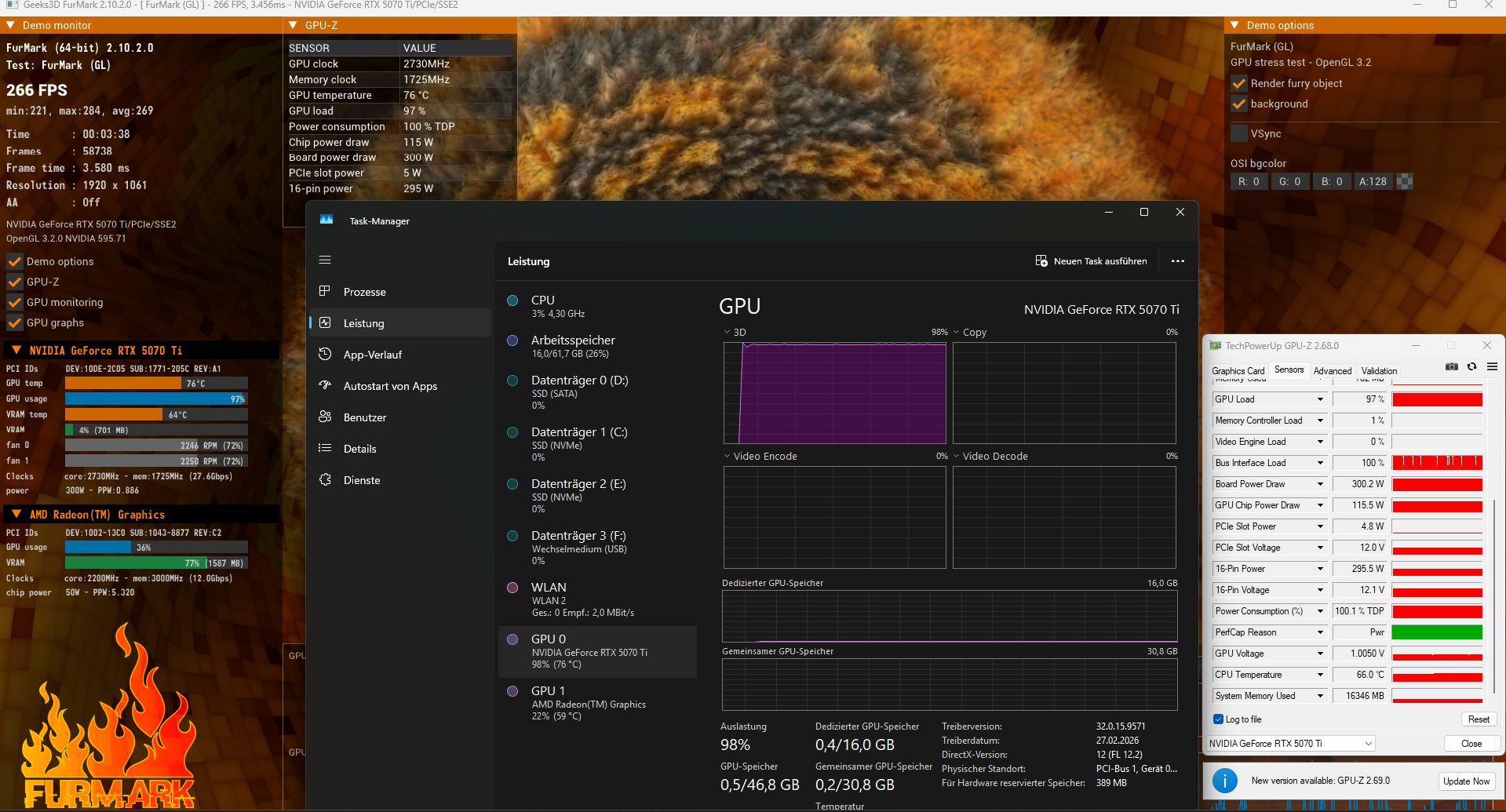Viewport: 1506px width, 812px height.
Task: Select GPU 0 NVIDIA entry in Leistung list
Action: point(597,652)
